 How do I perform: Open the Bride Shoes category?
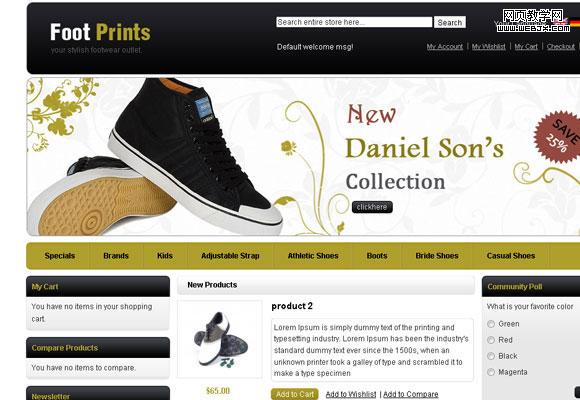[437, 256]
